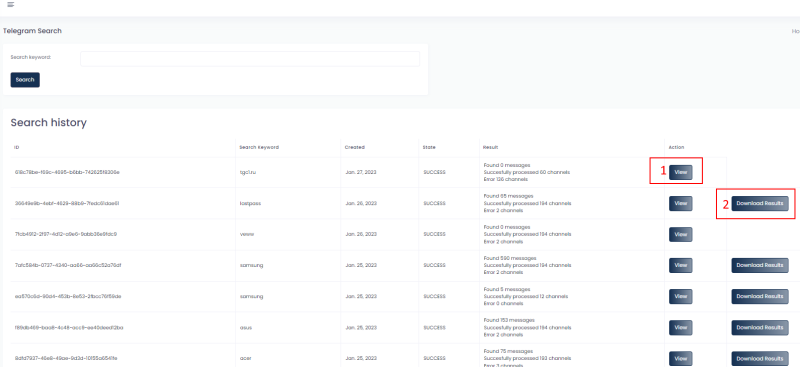800x367 pixels.
Task: View samsung search with 5 messages
Action: 681,297
